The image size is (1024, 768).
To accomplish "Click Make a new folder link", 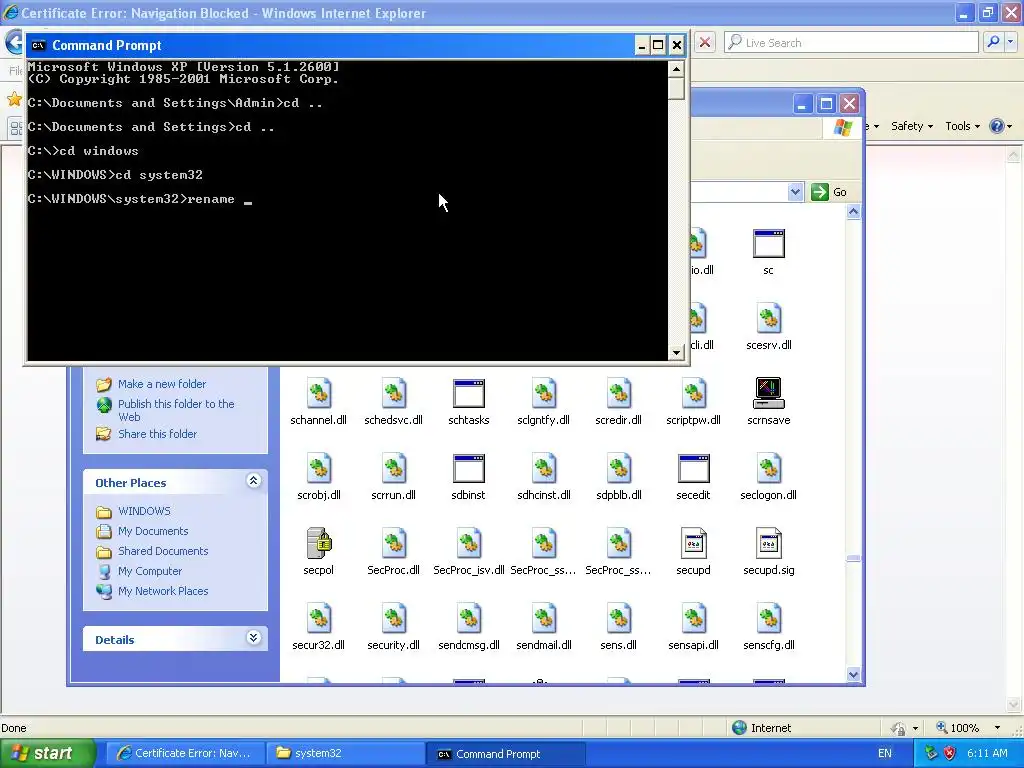I will pos(162,384).
